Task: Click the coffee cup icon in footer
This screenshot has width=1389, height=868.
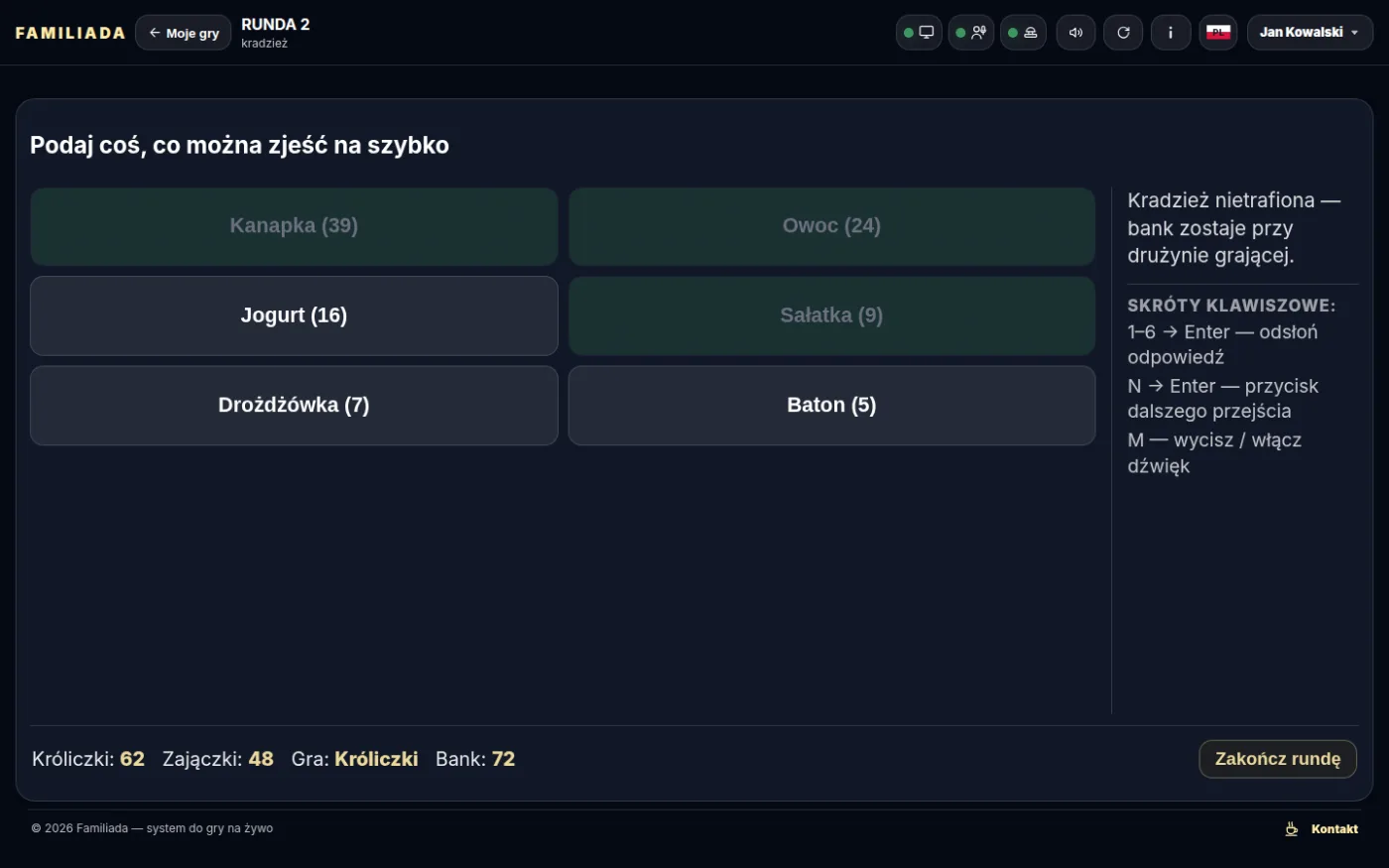Action: (1292, 829)
